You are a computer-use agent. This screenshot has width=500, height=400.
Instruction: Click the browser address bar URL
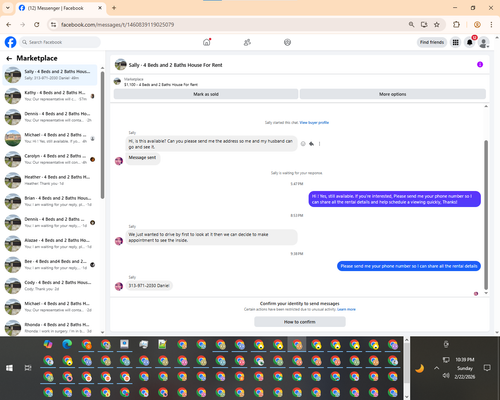[x=117, y=25]
